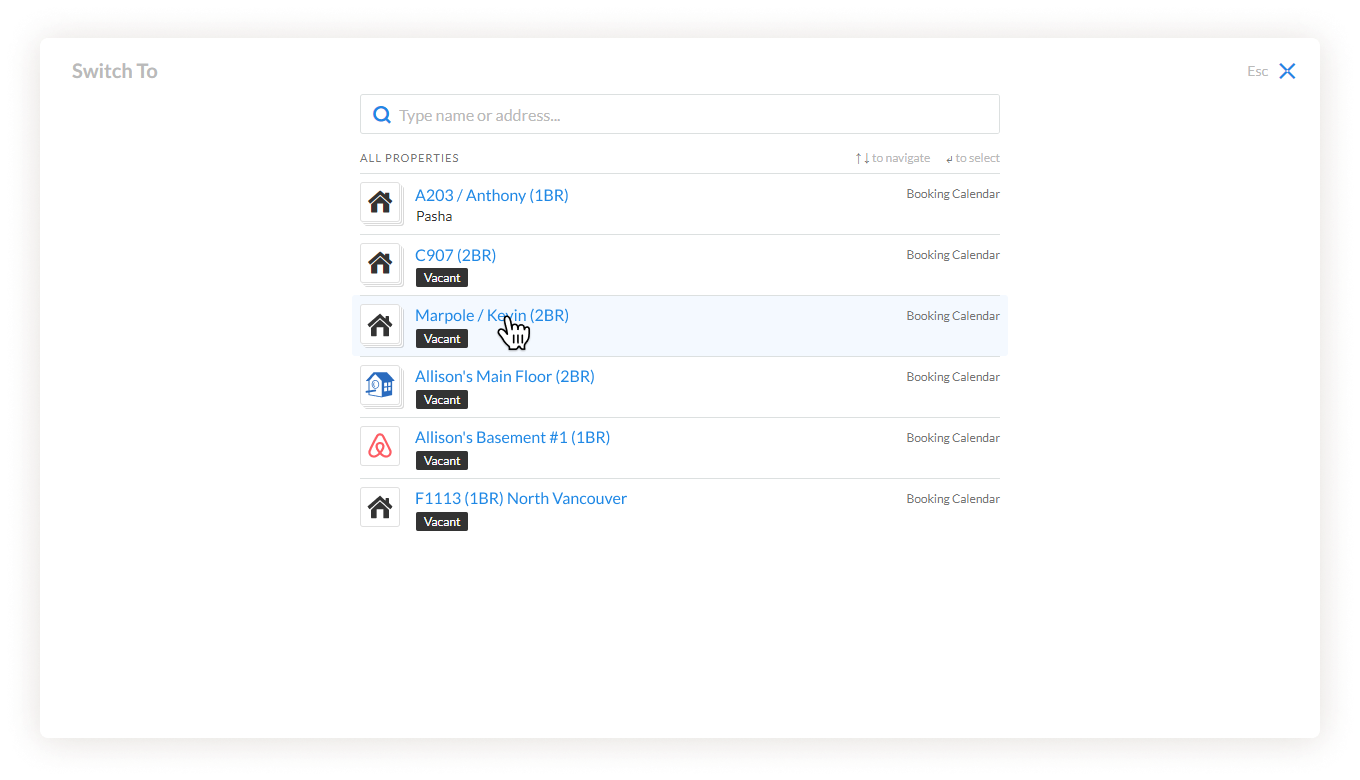Open Booking Calendar for Allison's Main Floor
The height and width of the screenshot is (780, 1360).
coord(953,377)
